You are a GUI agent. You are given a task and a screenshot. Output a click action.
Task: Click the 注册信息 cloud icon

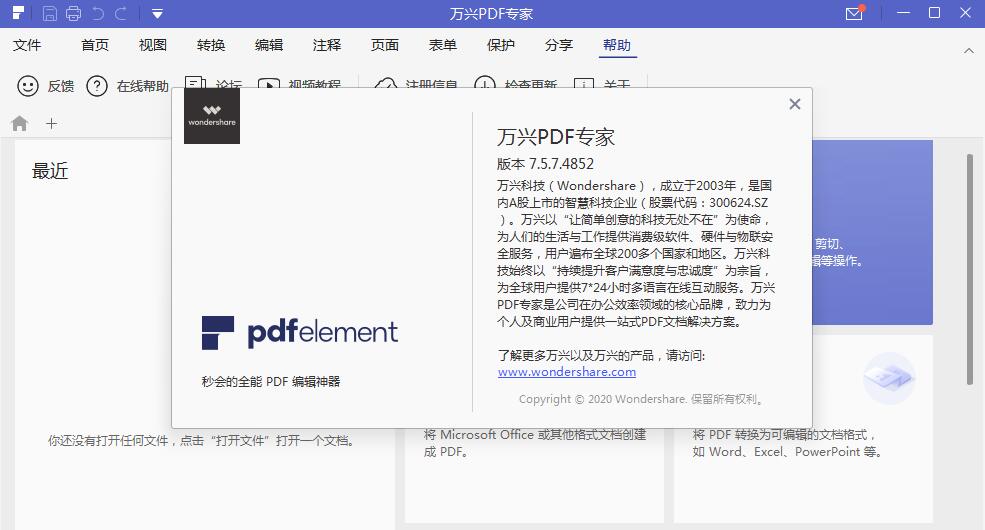386,82
